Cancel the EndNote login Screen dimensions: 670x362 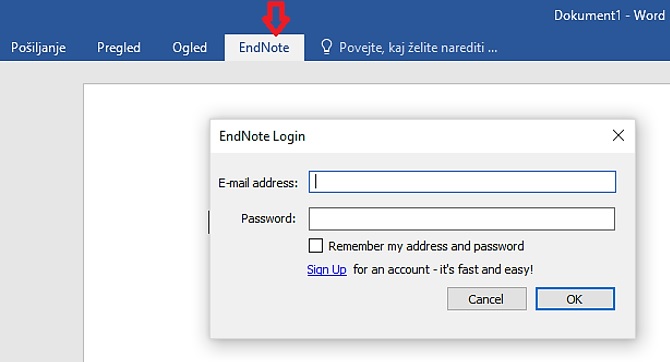click(x=487, y=299)
